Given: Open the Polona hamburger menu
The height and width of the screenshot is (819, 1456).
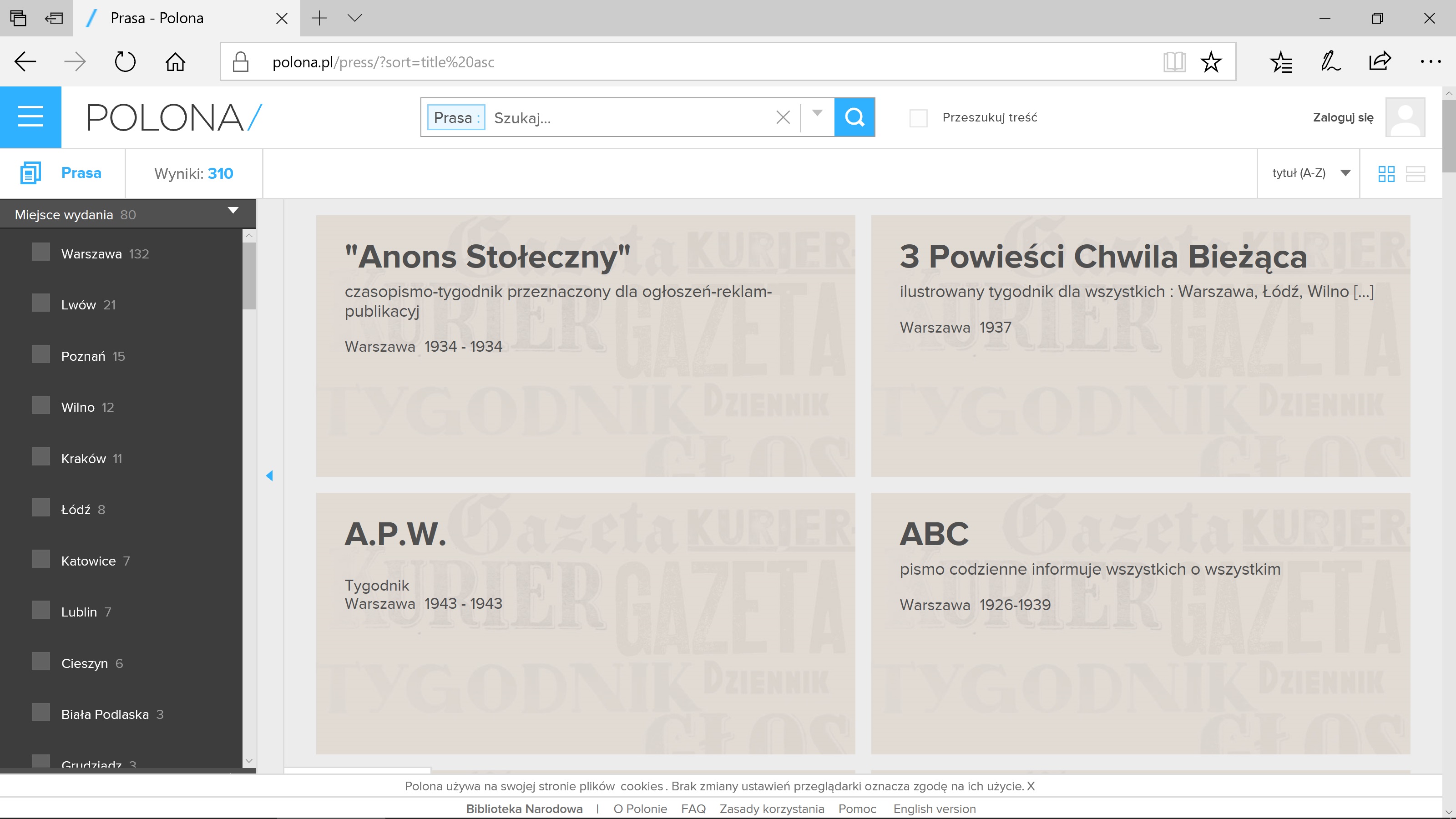Looking at the screenshot, I should click(30, 117).
